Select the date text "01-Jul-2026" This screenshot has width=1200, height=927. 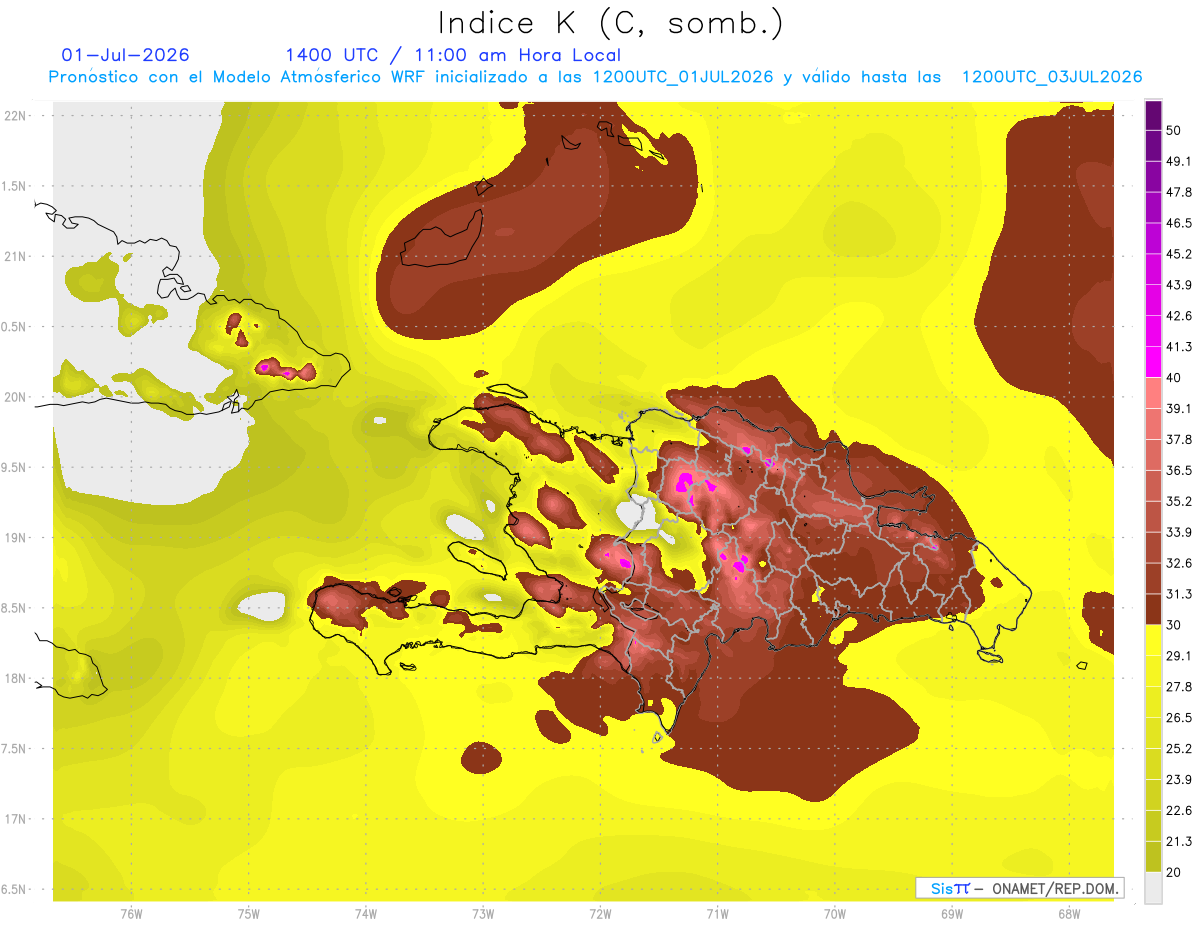[125, 55]
